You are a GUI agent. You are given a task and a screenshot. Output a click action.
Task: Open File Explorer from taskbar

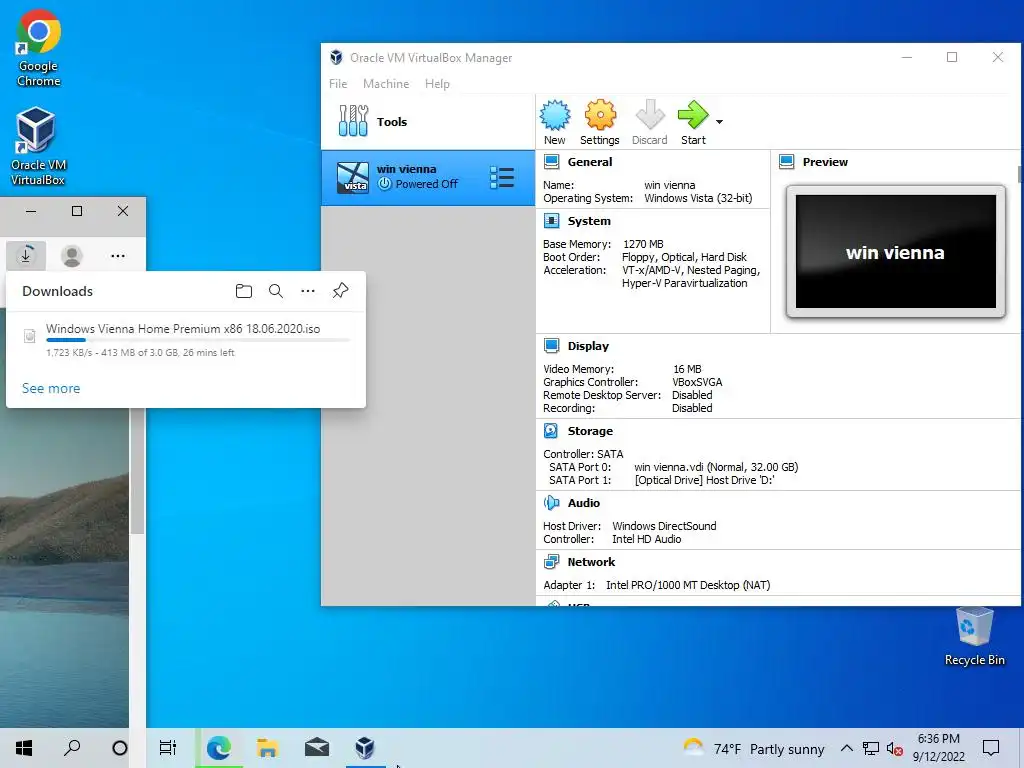point(268,748)
